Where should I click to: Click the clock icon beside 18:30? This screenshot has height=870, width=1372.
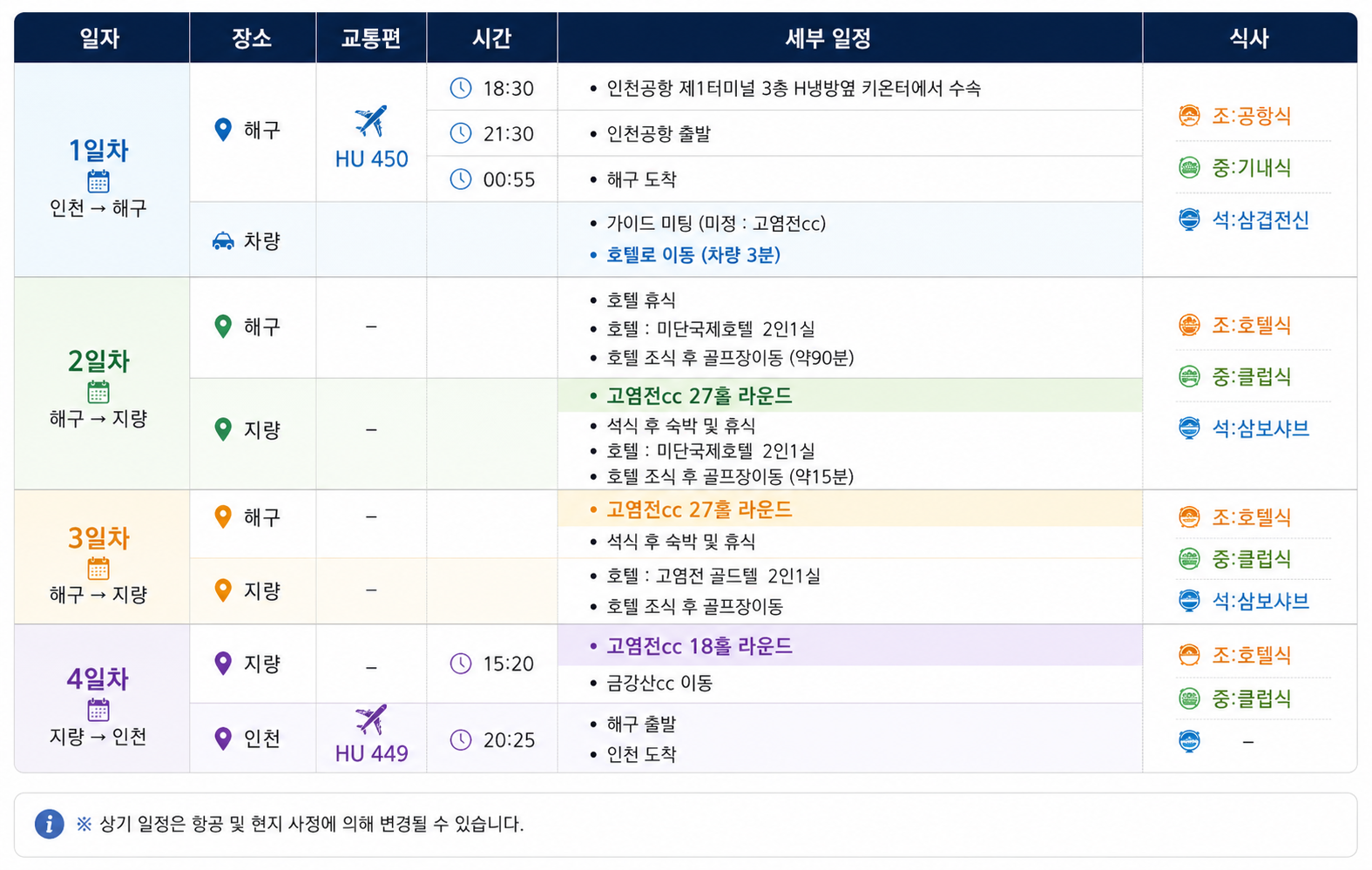[x=460, y=88]
